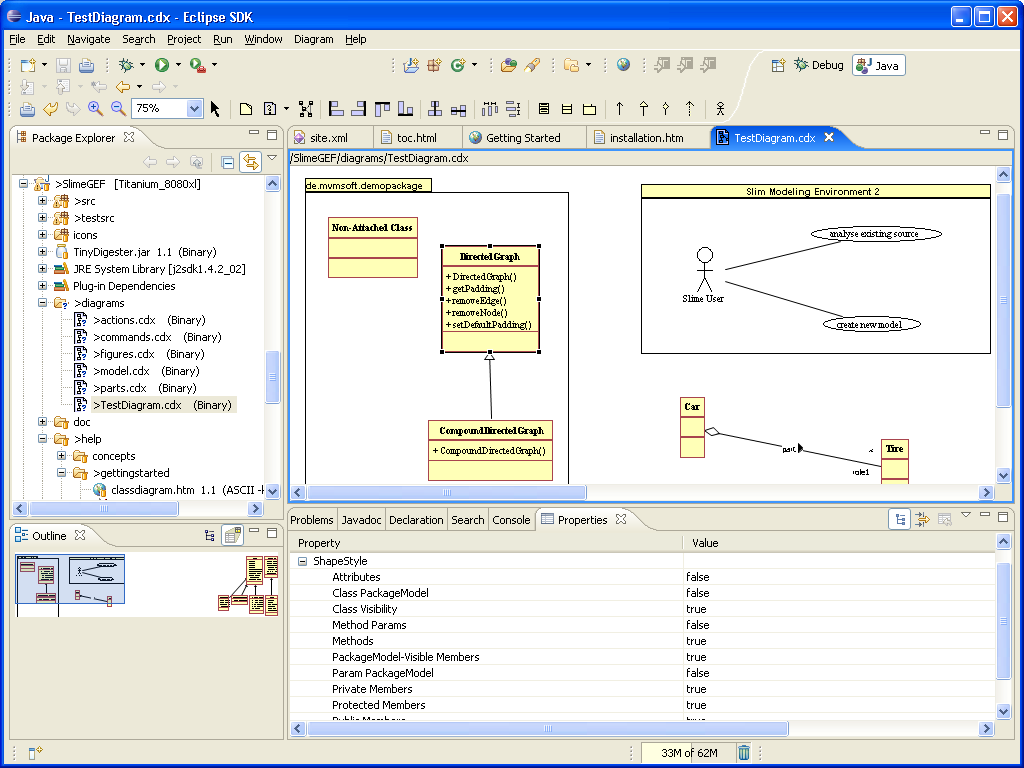Switch to the Debug perspective
Image resolution: width=1024 pixels, height=768 pixels.
click(819, 65)
